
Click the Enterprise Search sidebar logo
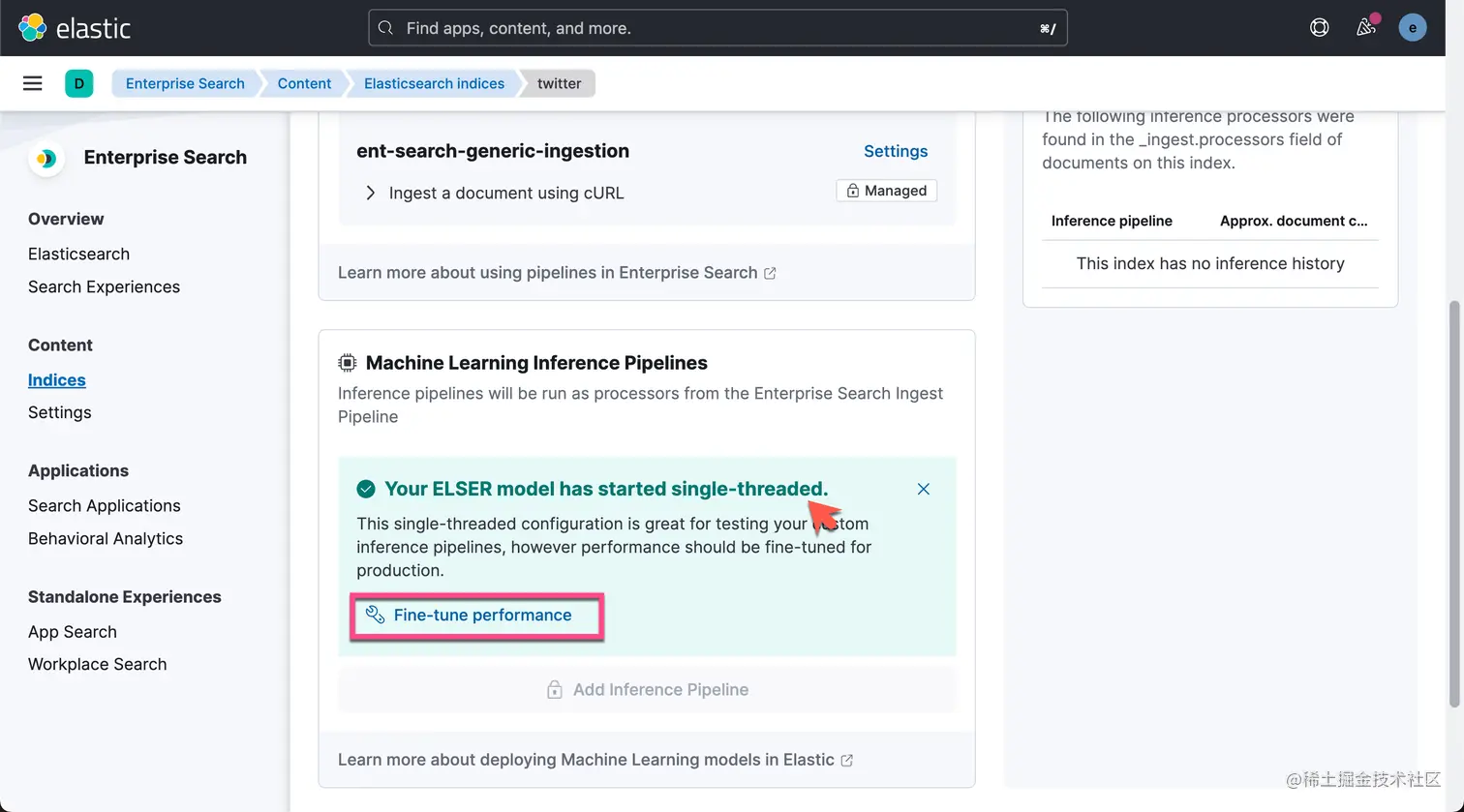pos(46,158)
